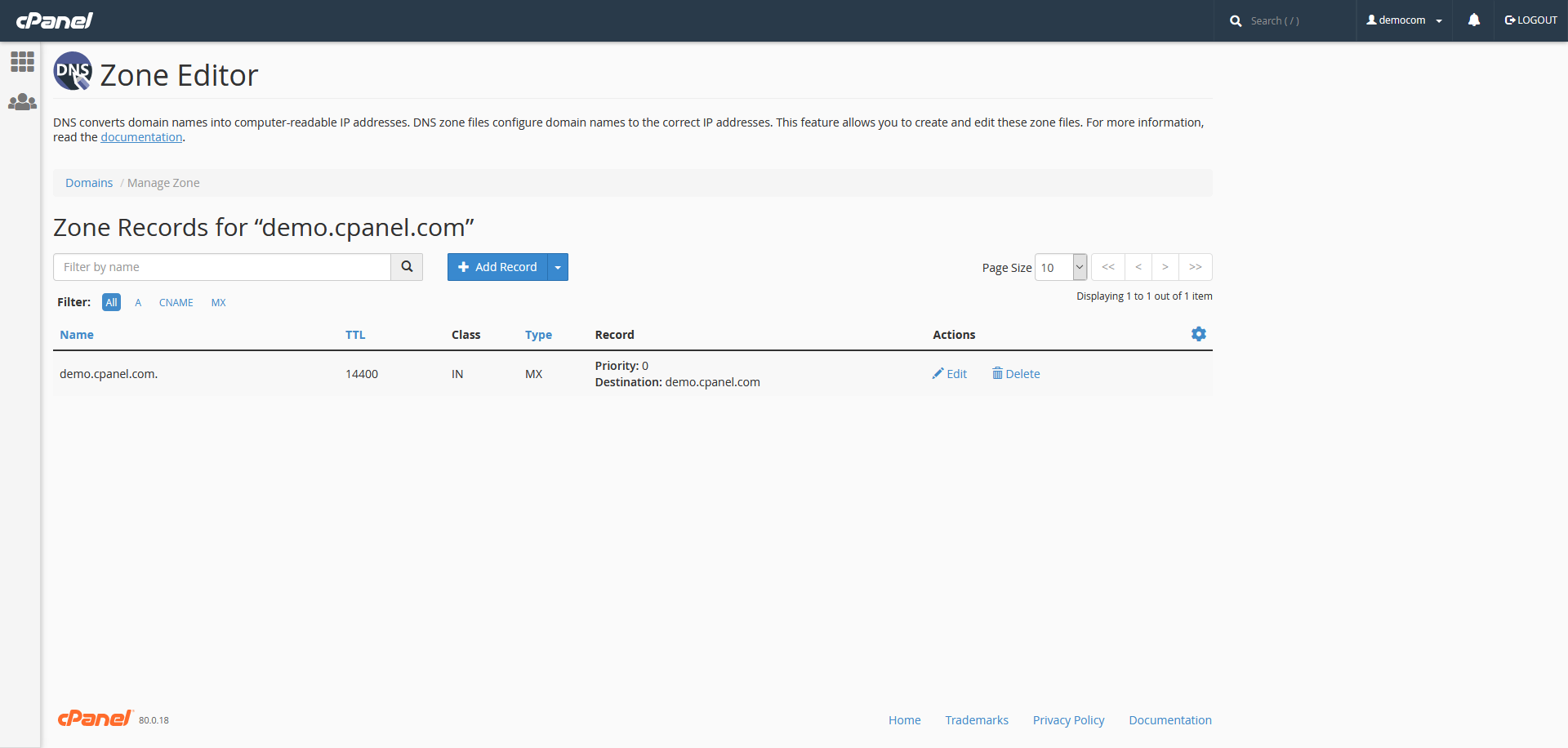Edit the demo.cpanel.com MX record
The height and width of the screenshot is (748, 1568).
point(950,374)
